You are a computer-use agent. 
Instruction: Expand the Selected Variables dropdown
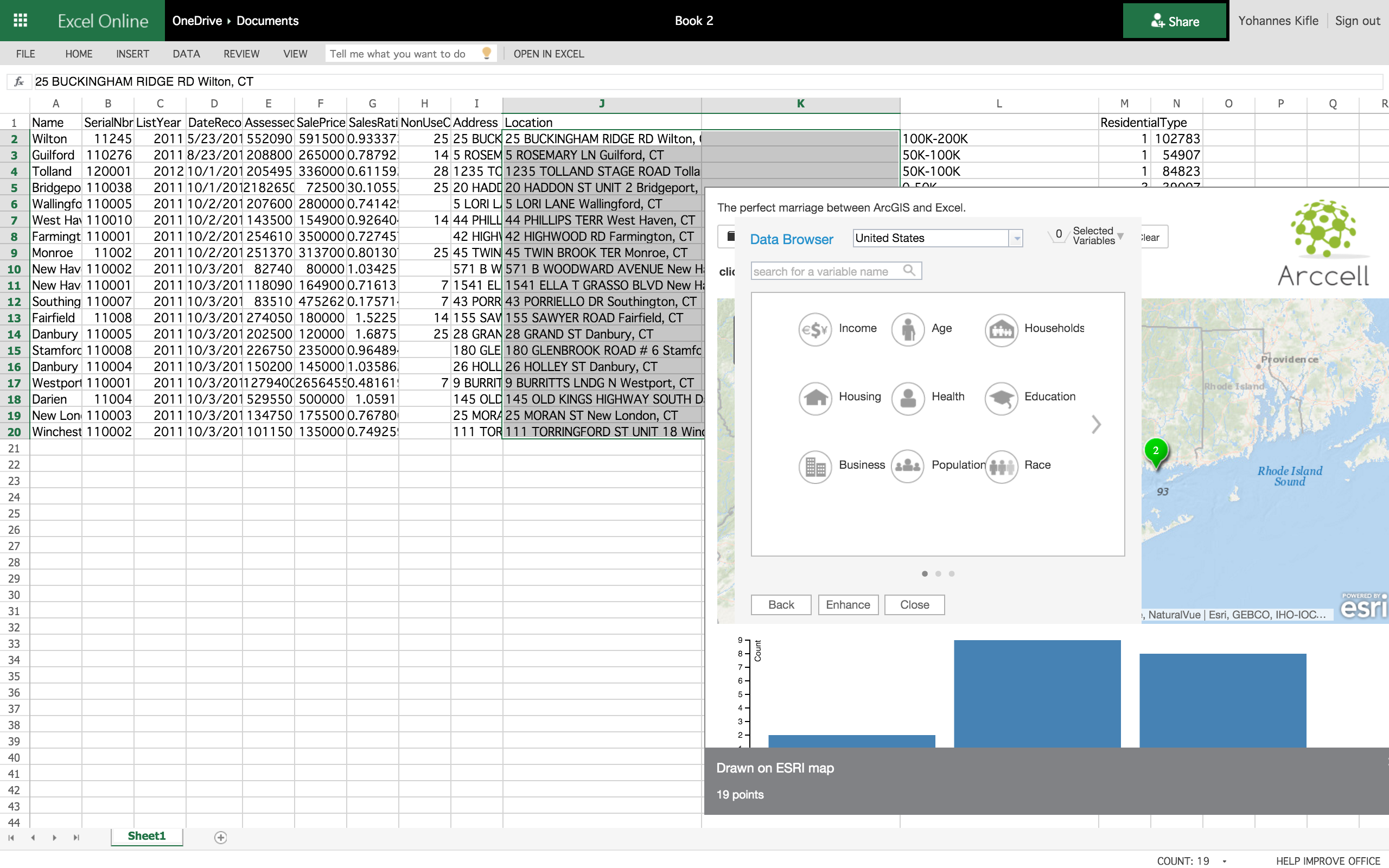[1120, 236]
